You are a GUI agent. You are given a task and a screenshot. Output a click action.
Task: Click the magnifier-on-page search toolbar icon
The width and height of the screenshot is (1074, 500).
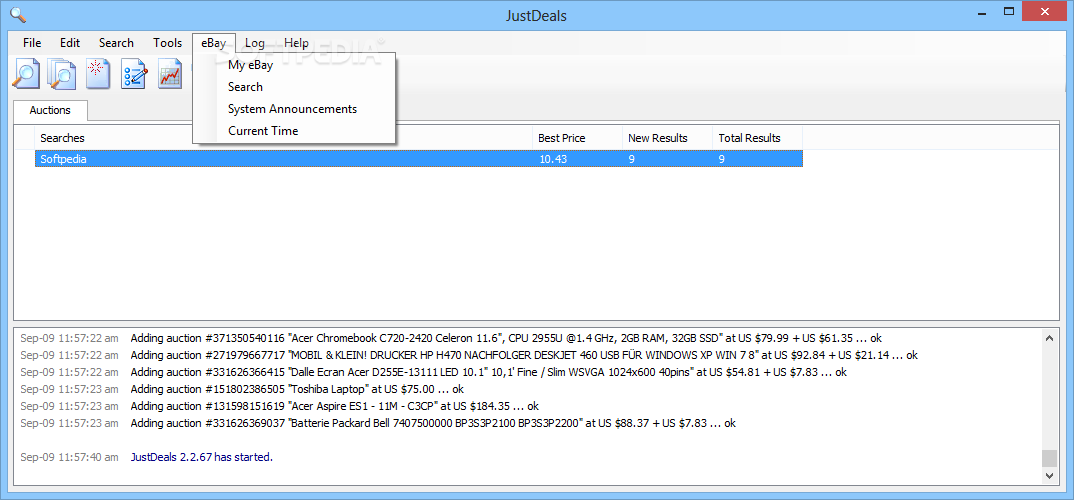(x=26, y=74)
